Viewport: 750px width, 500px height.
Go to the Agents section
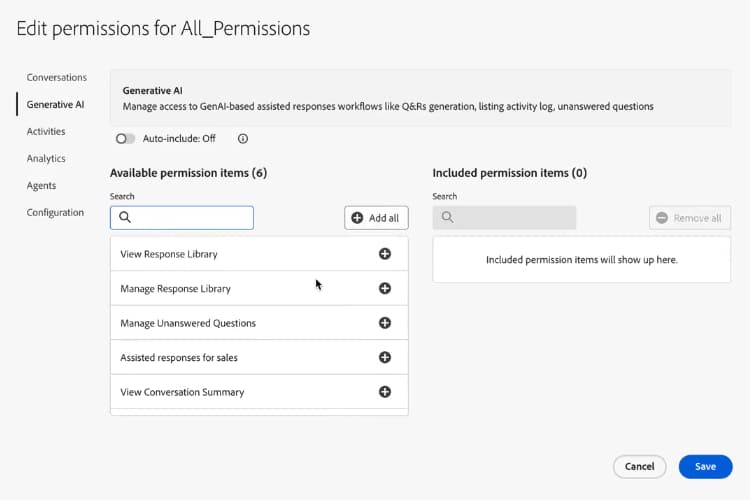tap(41, 185)
